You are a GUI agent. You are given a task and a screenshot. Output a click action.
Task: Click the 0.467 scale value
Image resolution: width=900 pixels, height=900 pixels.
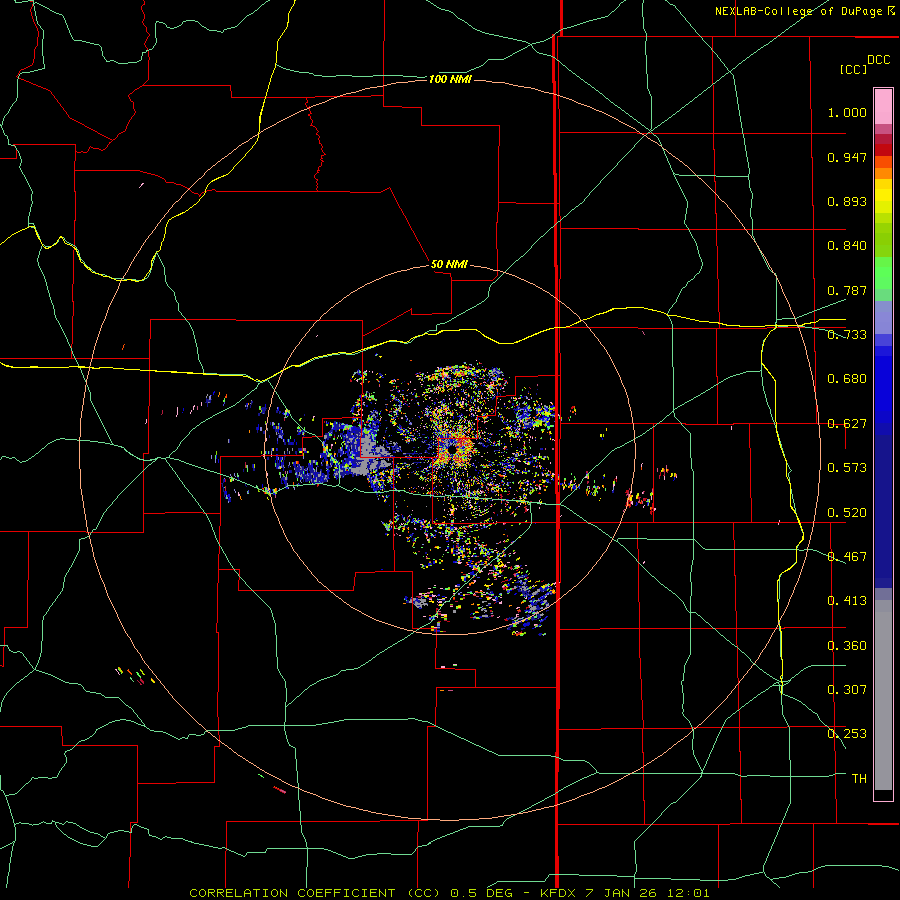[847, 557]
